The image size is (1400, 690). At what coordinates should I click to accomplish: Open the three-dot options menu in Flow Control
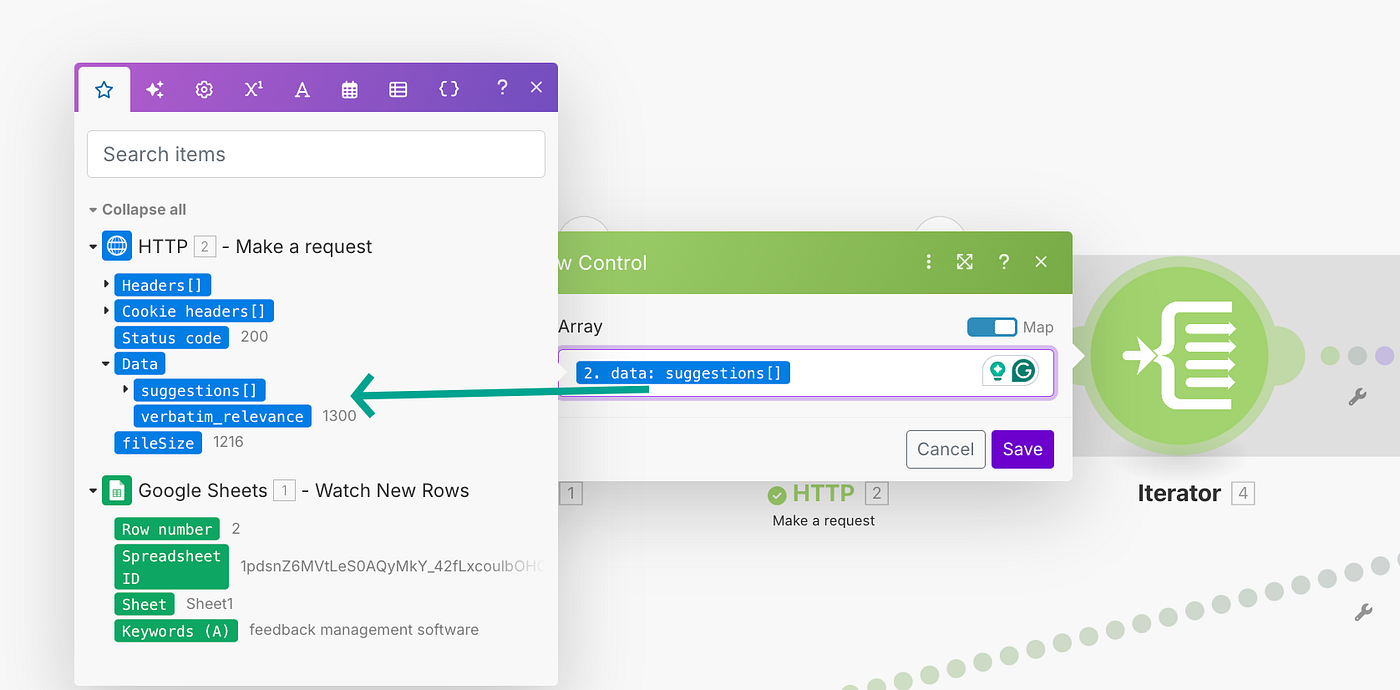tap(928, 262)
